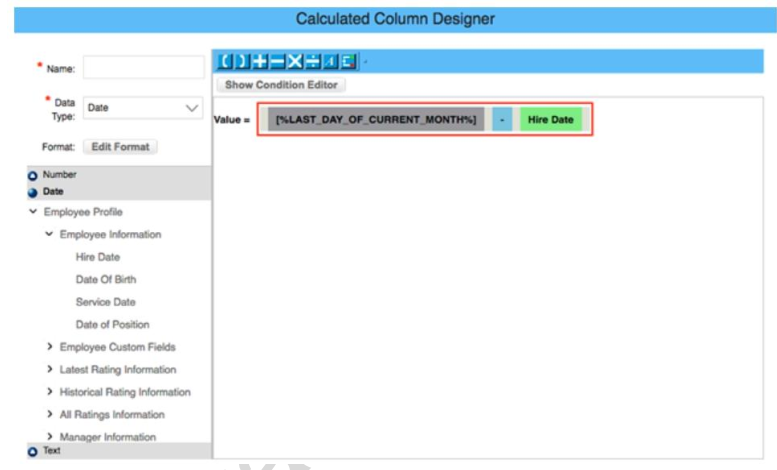The height and width of the screenshot is (470, 777).
Task: Collapse the Employee Profile tree node
Action: 34,212
